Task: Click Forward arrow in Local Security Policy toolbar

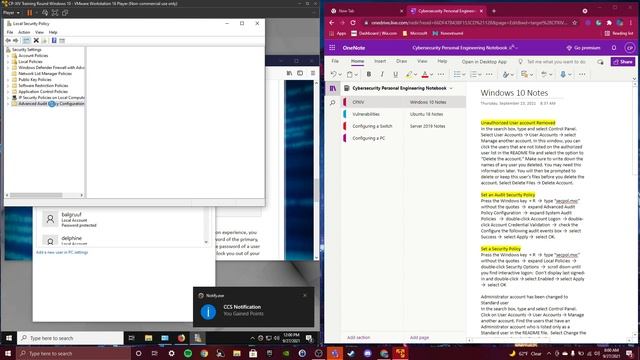Action: [x=16, y=40]
